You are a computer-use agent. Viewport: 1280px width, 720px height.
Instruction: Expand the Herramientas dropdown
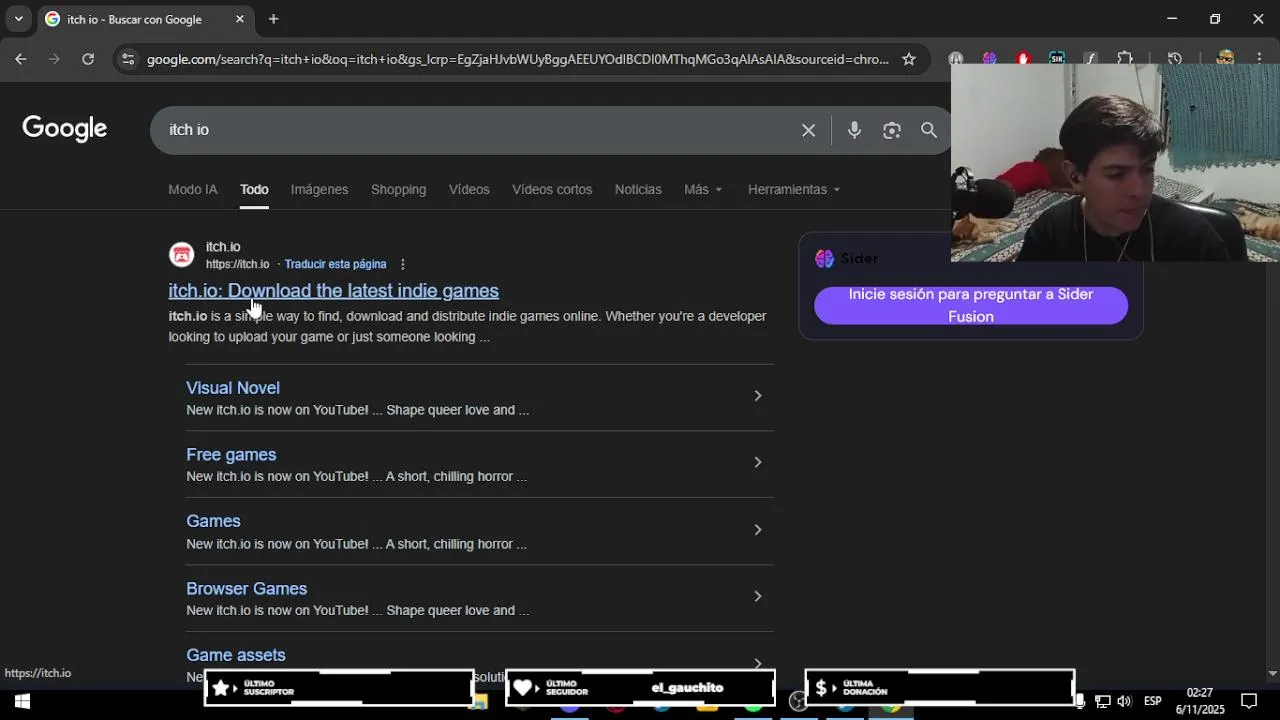pos(794,189)
